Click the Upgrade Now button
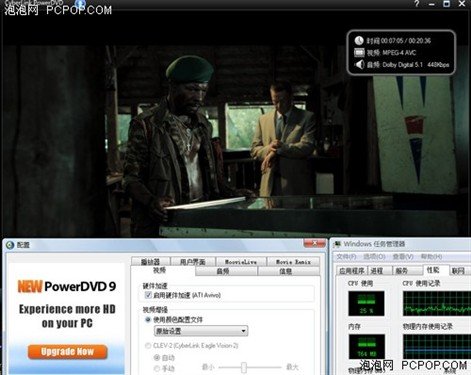 67,352
